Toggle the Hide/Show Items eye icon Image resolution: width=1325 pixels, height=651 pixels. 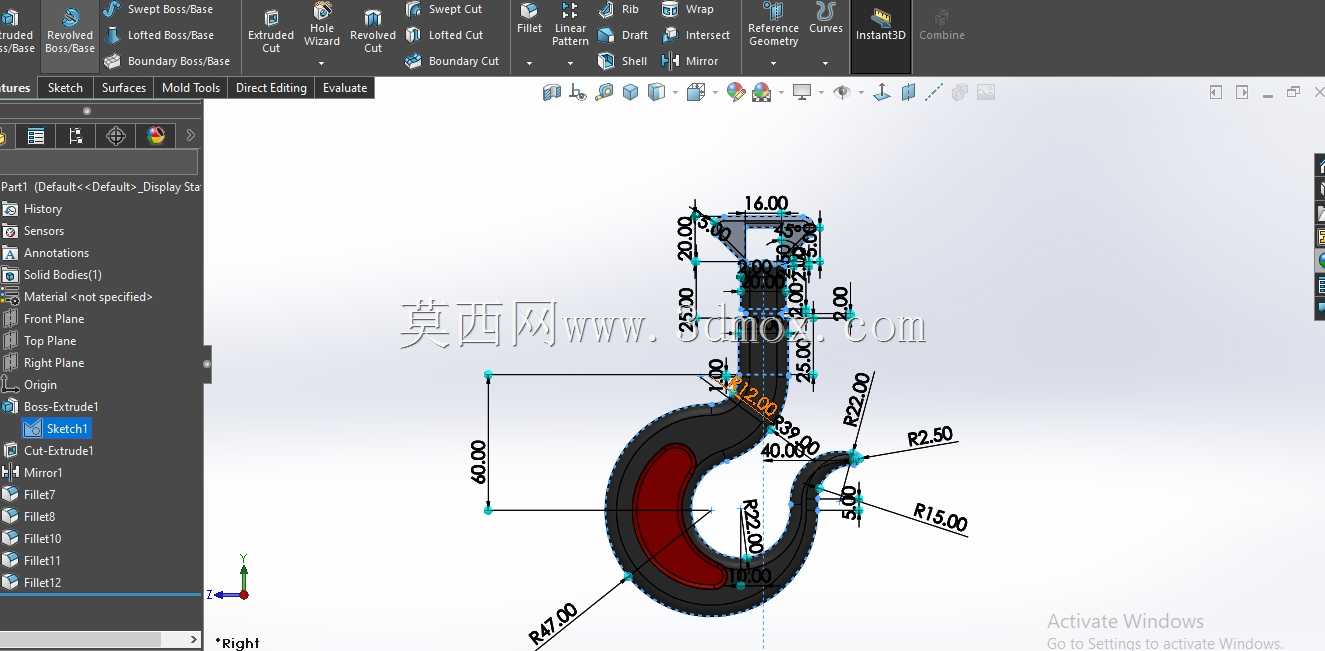[841, 92]
